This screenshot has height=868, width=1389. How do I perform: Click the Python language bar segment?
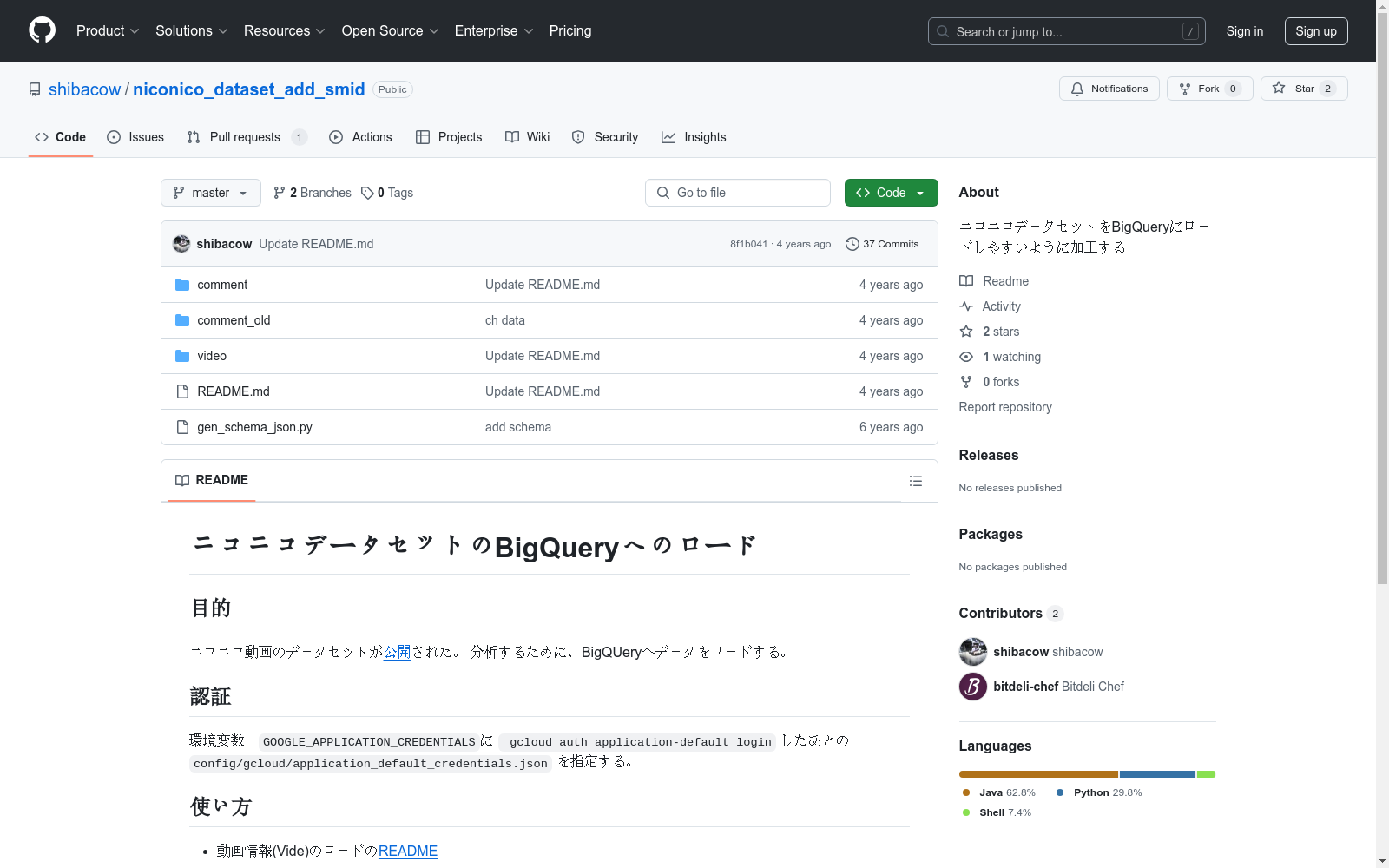(x=1157, y=774)
